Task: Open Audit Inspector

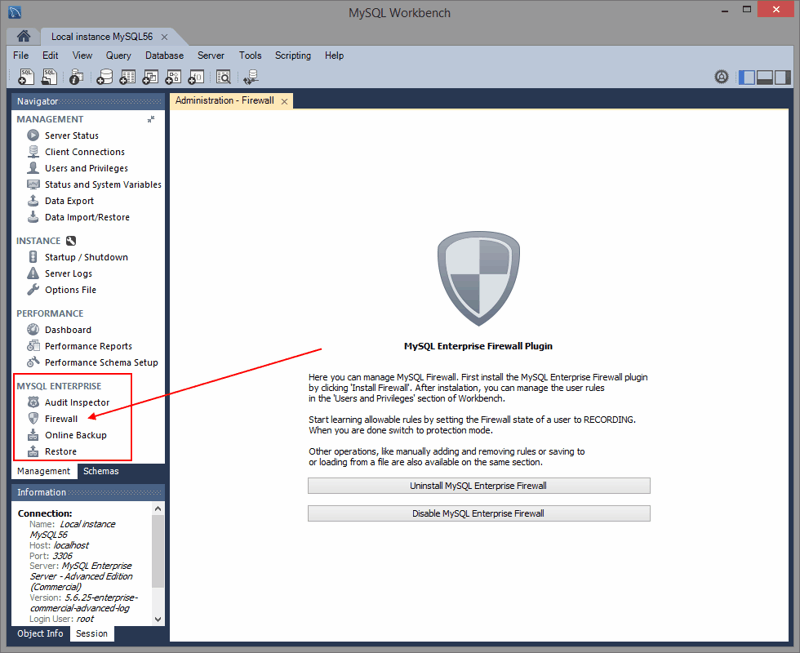Action: (77, 403)
